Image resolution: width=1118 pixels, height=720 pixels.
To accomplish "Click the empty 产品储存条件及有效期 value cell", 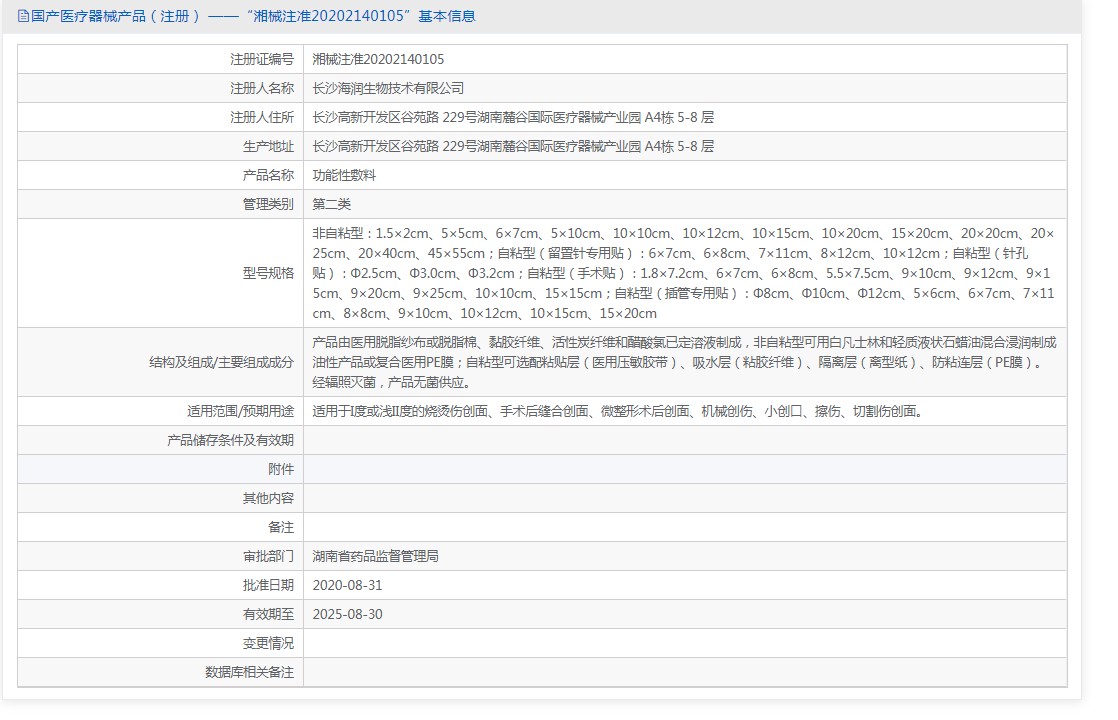I will coord(684,440).
